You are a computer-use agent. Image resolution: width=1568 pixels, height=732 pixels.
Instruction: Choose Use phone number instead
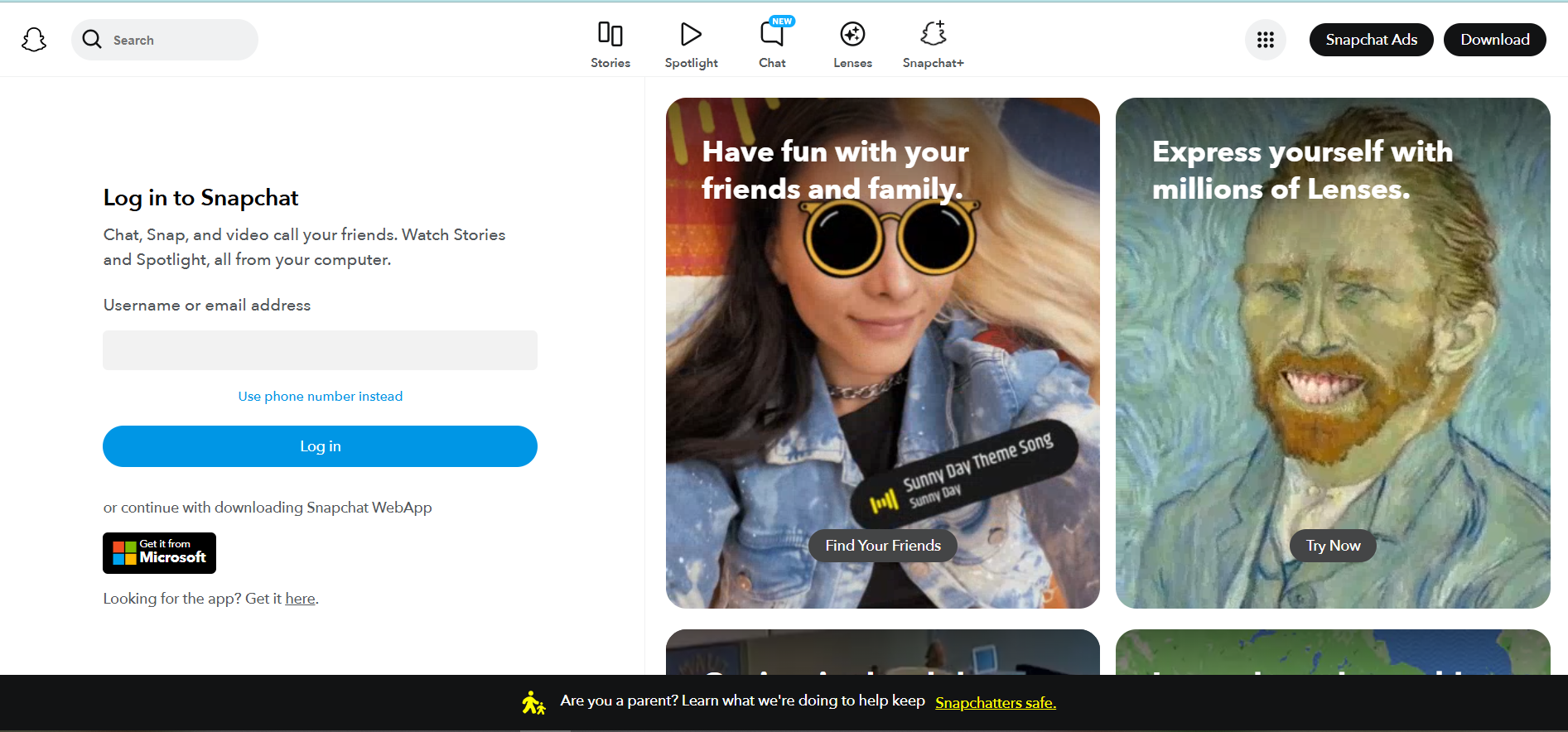pos(321,397)
